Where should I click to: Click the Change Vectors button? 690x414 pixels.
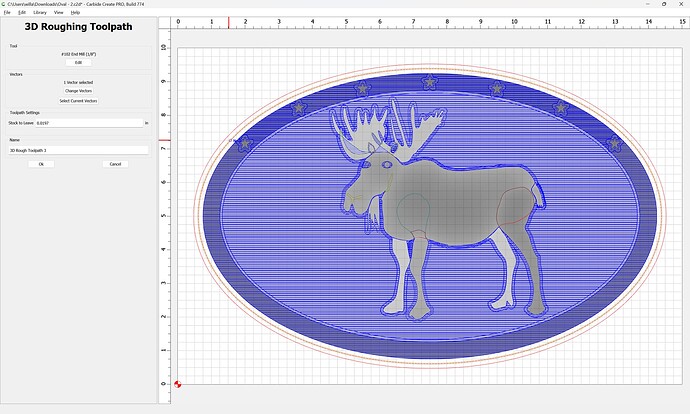[x=78, y=91]
